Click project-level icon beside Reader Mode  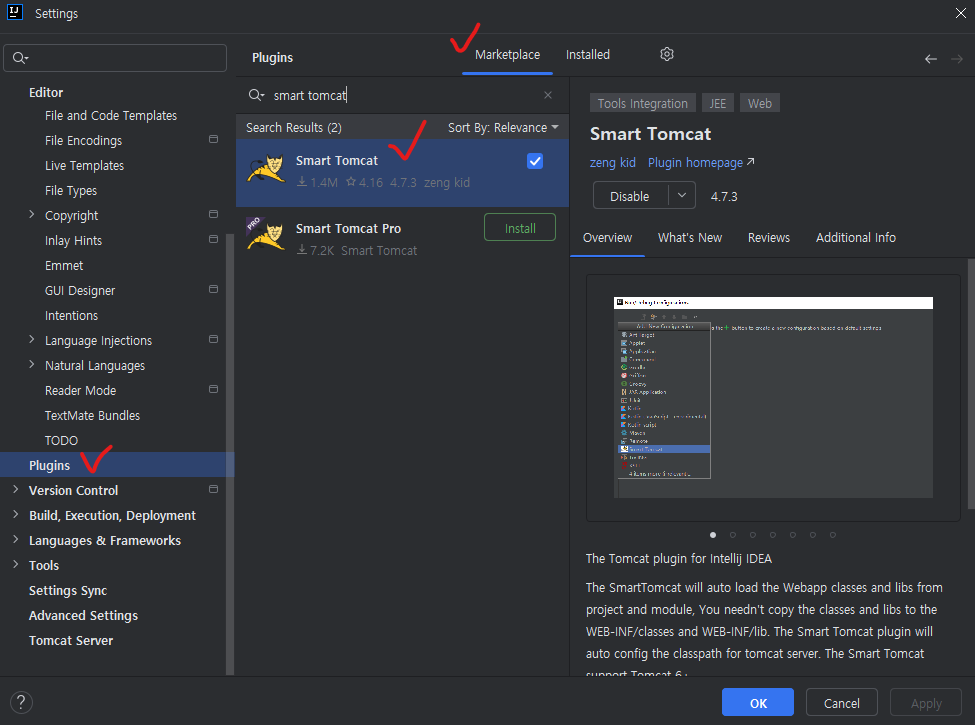(213, 389)
